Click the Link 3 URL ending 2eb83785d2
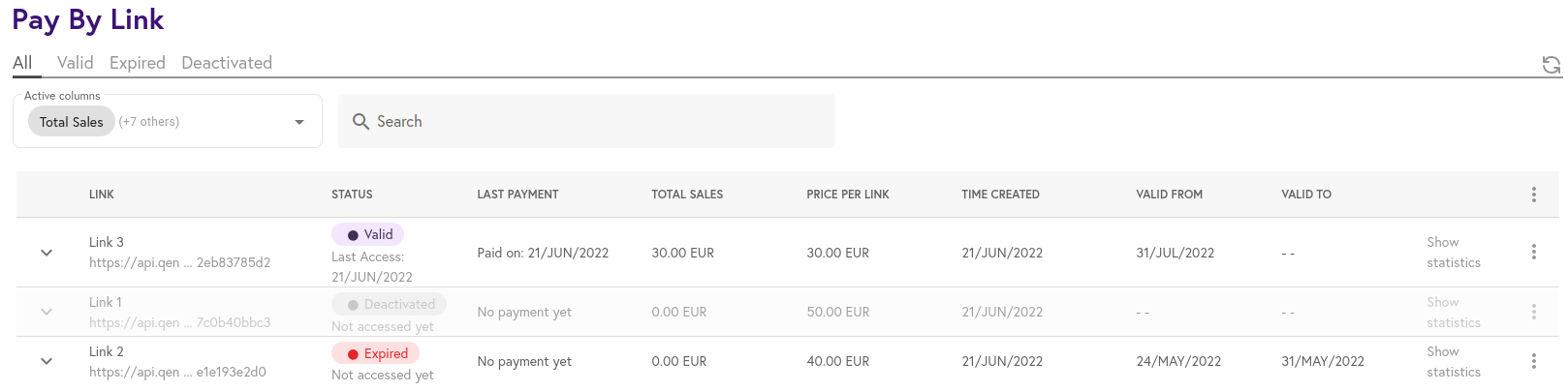 click(179, 262)
